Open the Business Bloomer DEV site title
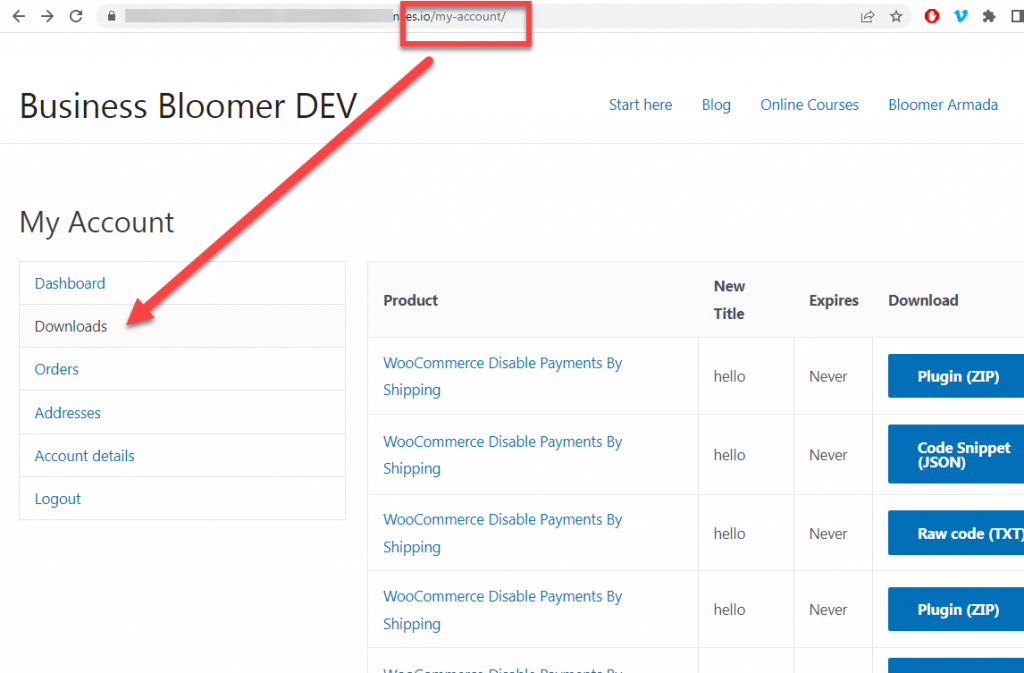Image resolution: width=1024 pixels, height=673 pixels. (188, 106)
